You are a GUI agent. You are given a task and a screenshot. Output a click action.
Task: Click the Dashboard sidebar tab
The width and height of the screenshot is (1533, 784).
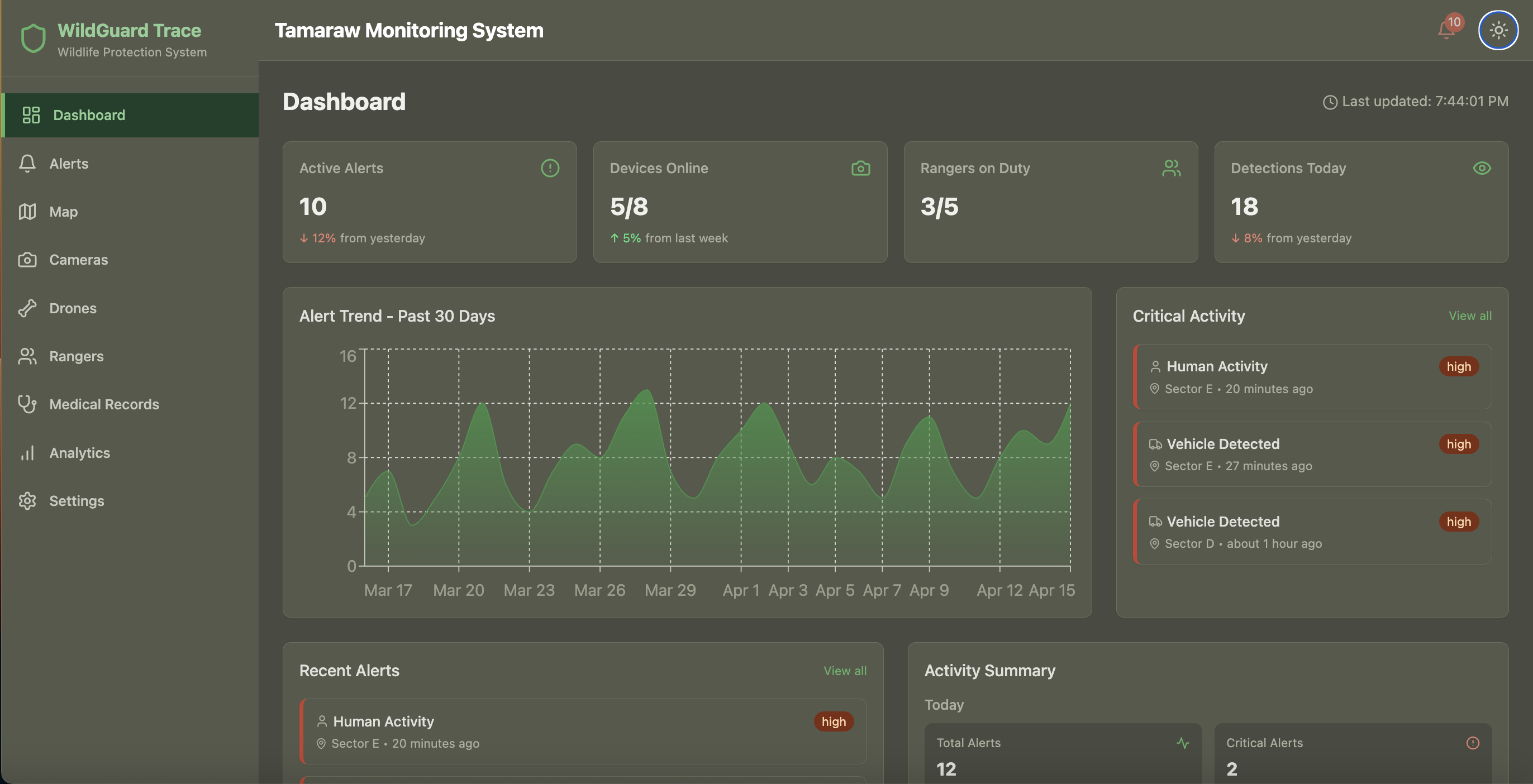click(89, 115)
